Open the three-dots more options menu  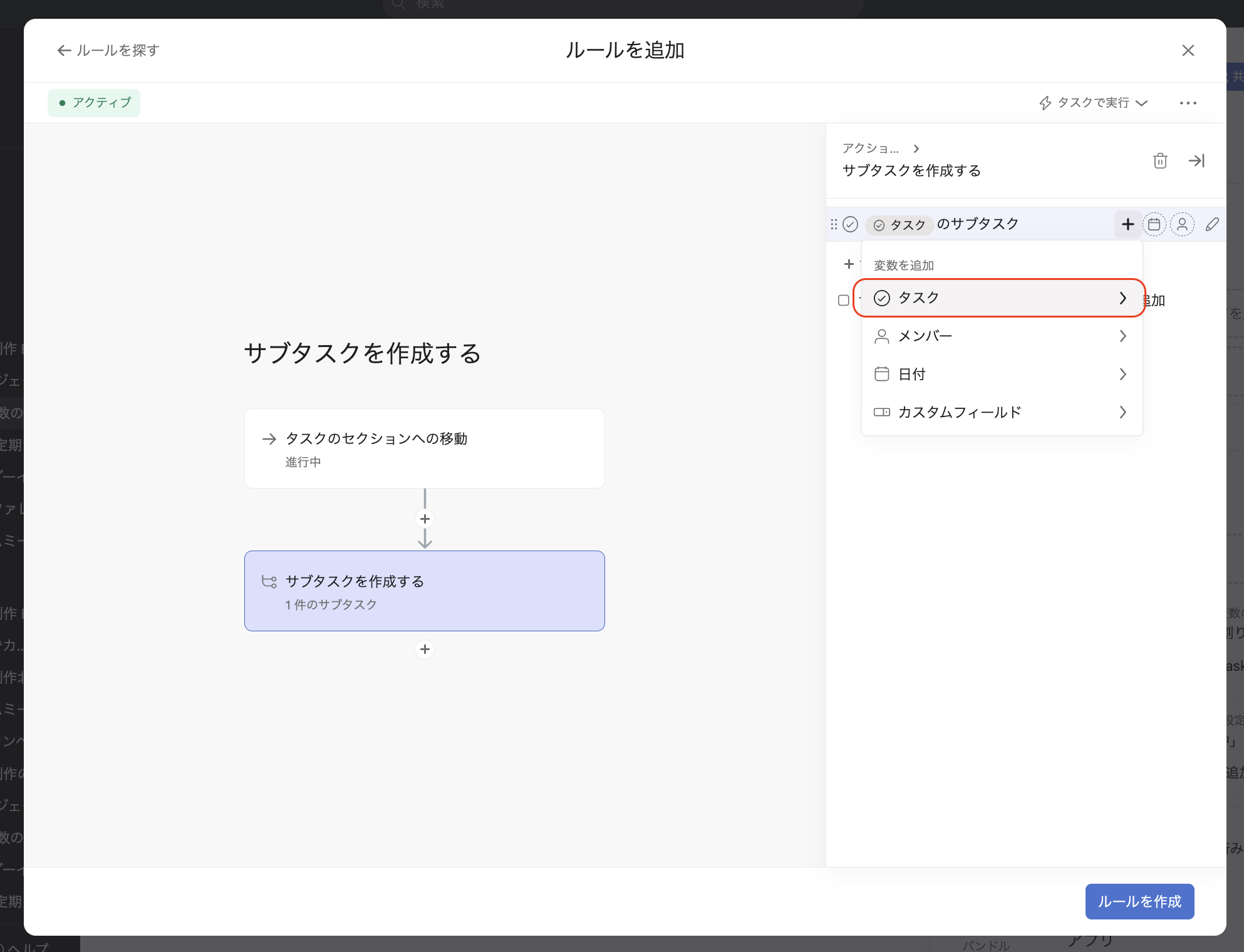click(1188, 103)
